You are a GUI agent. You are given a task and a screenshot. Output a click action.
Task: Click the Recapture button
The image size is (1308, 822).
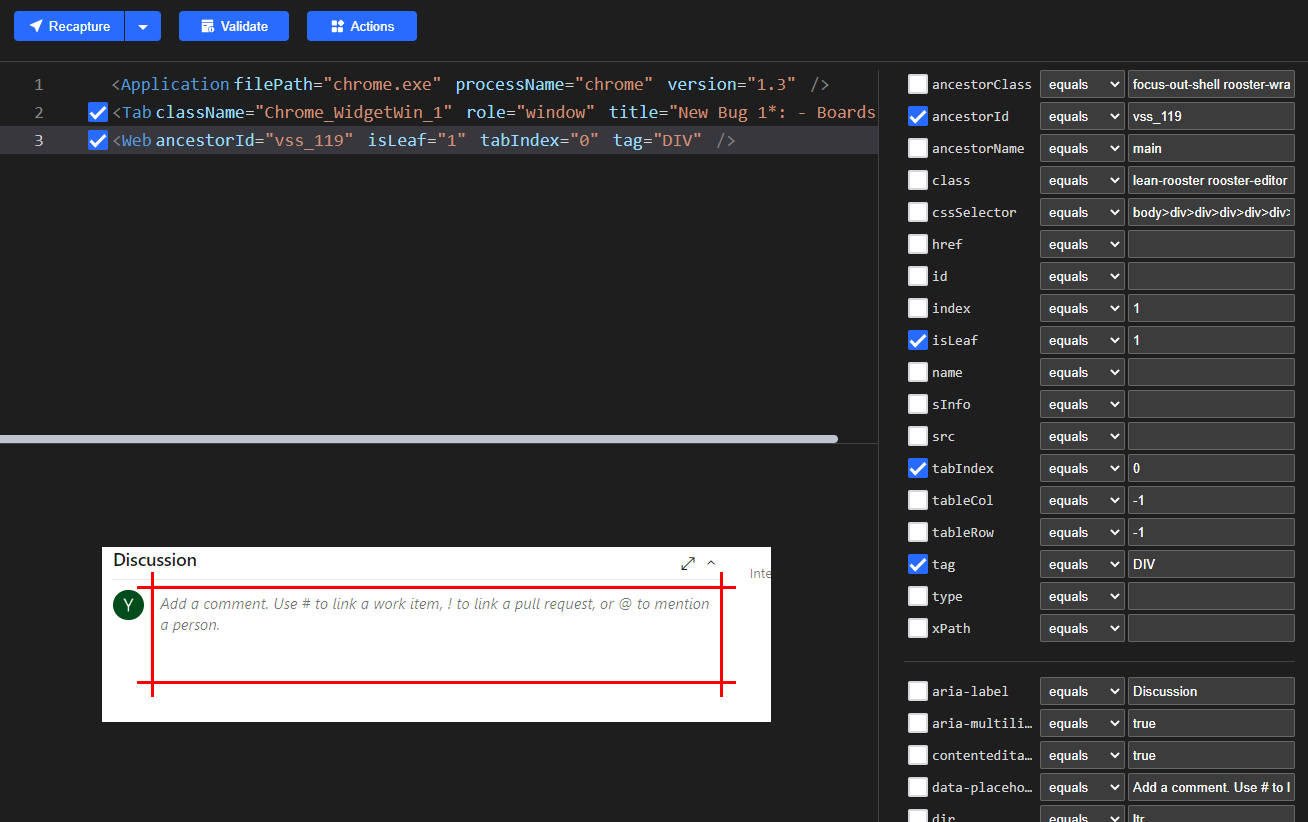tap(69, 26)
